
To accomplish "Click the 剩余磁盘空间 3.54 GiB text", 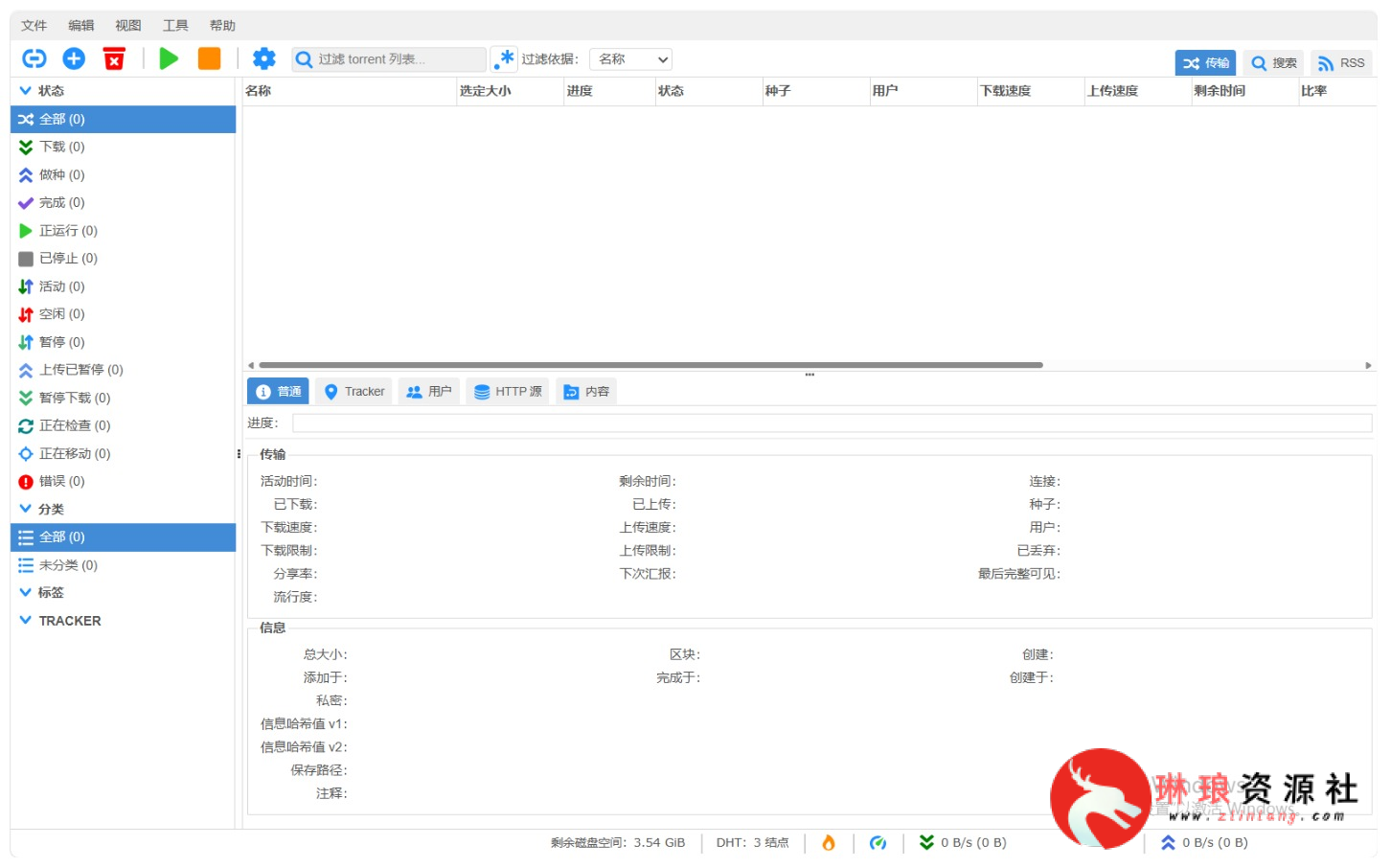I will (618, 843).
